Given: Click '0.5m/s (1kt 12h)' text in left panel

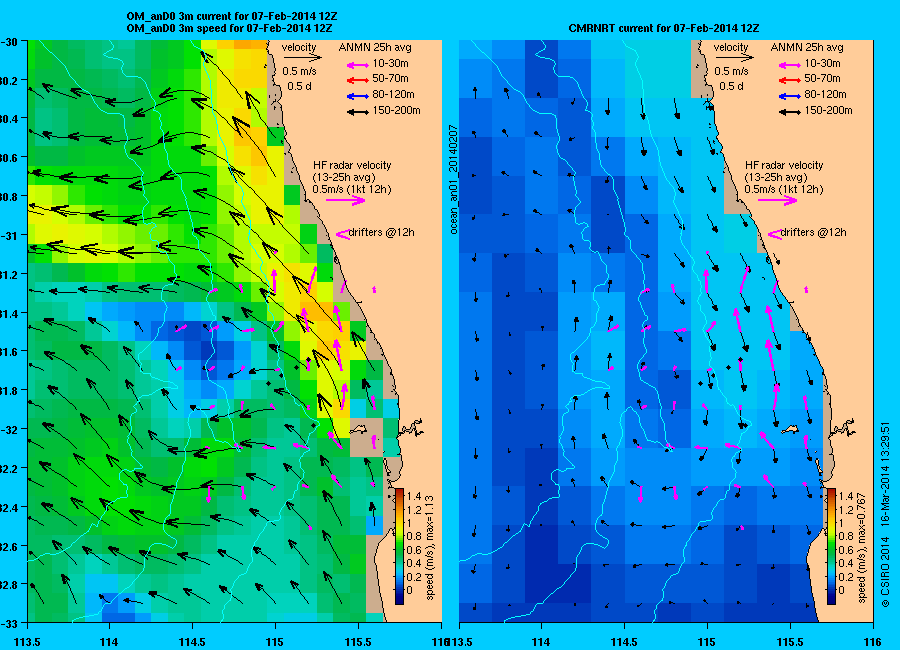Looking at the screenshot, I should 352,189.
